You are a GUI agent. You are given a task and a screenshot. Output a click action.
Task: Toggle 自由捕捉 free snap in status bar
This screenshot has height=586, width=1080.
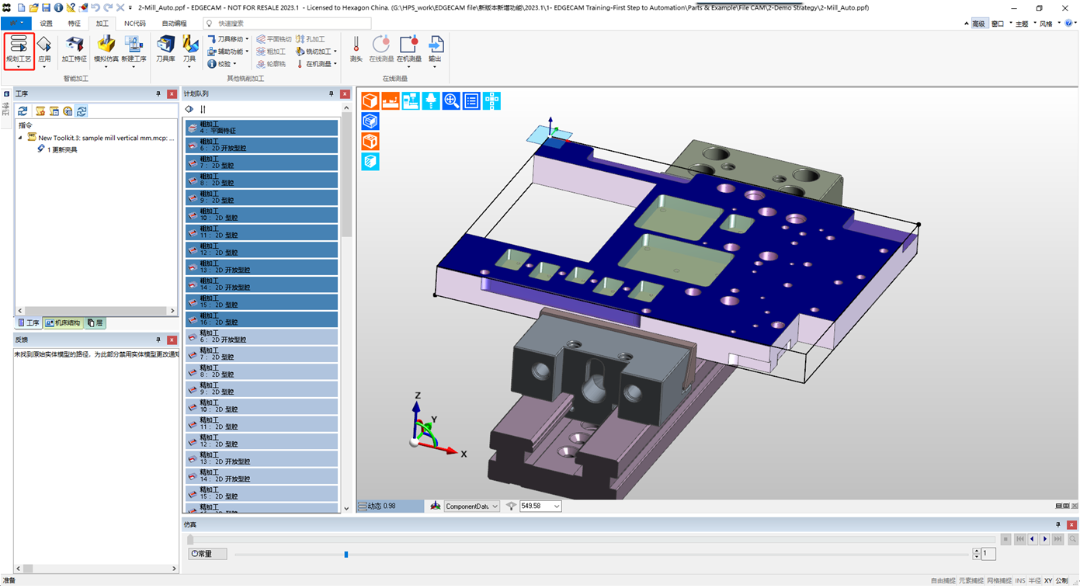[943, 580]
